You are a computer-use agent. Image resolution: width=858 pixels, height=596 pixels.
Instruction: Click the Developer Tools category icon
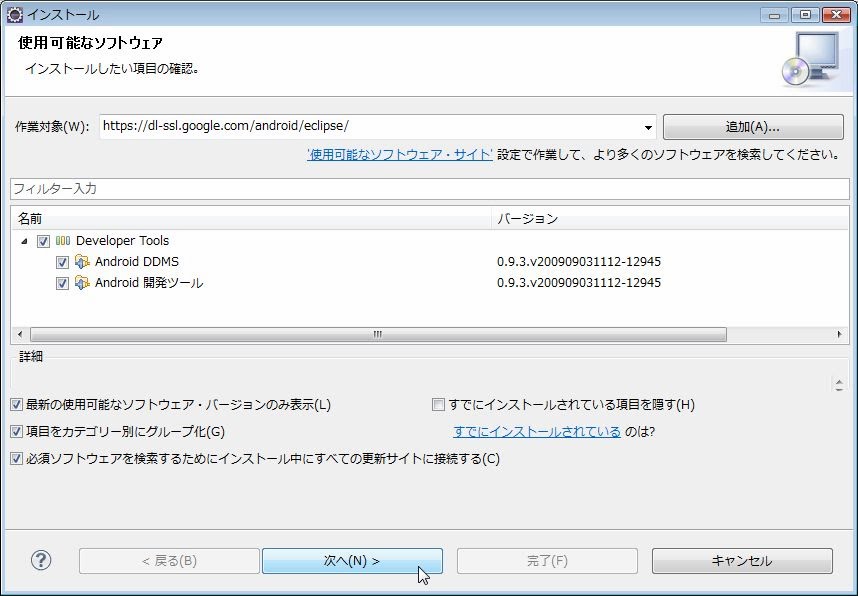[x=63, y=241]
